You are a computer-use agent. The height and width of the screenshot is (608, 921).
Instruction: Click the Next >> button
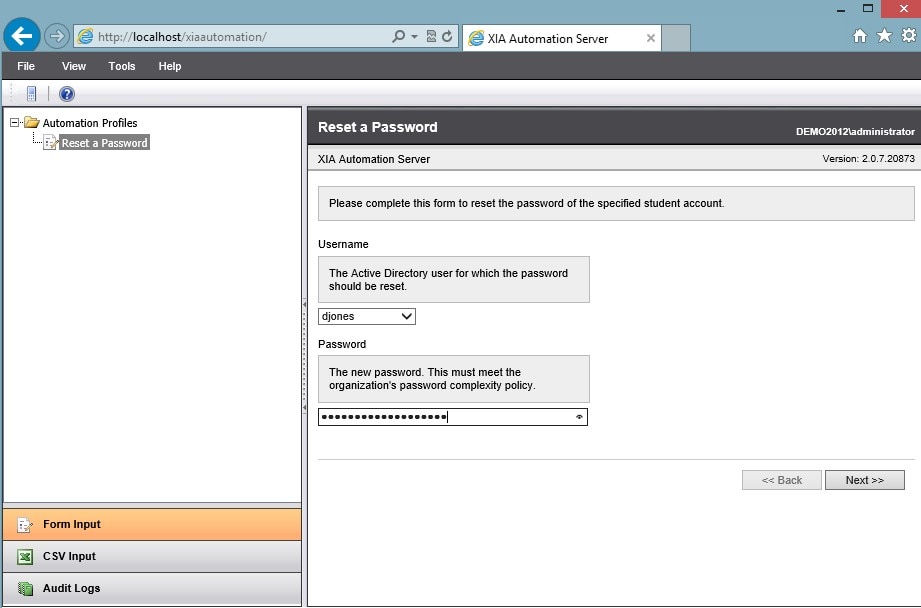point(865,480)
